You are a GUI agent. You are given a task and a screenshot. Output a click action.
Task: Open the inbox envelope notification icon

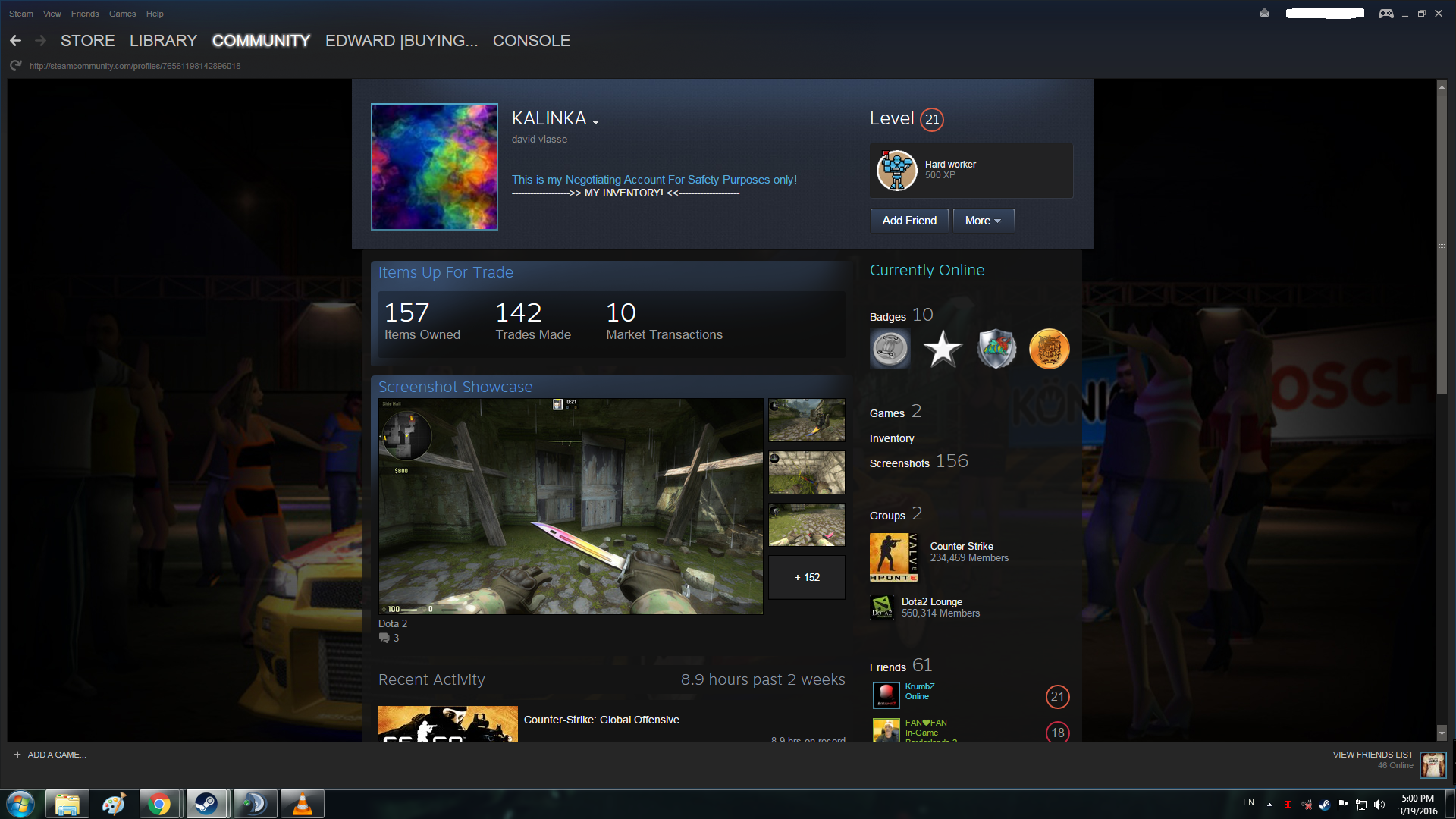(1264, 13)
